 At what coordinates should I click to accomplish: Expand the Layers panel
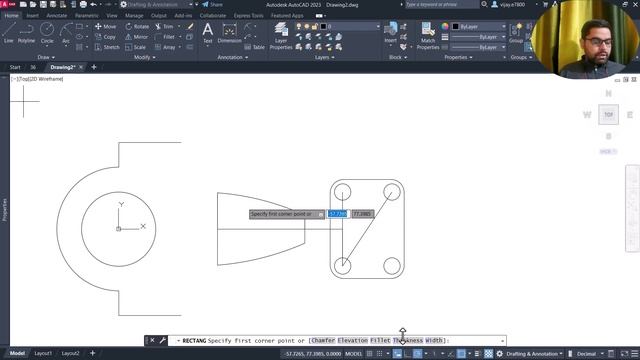[324, 58]
